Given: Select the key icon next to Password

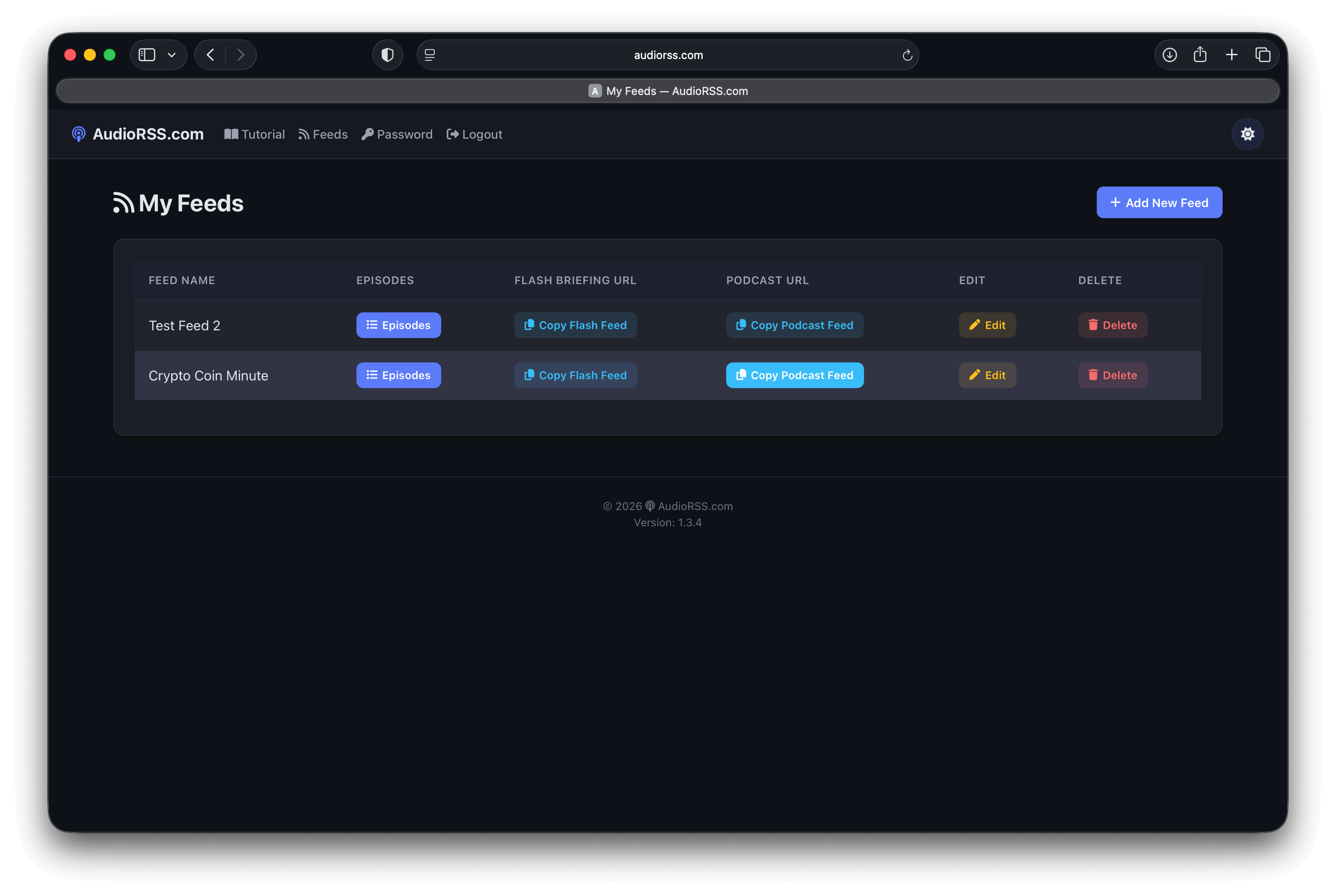Looking at the screenshot, I should [368, 134].
